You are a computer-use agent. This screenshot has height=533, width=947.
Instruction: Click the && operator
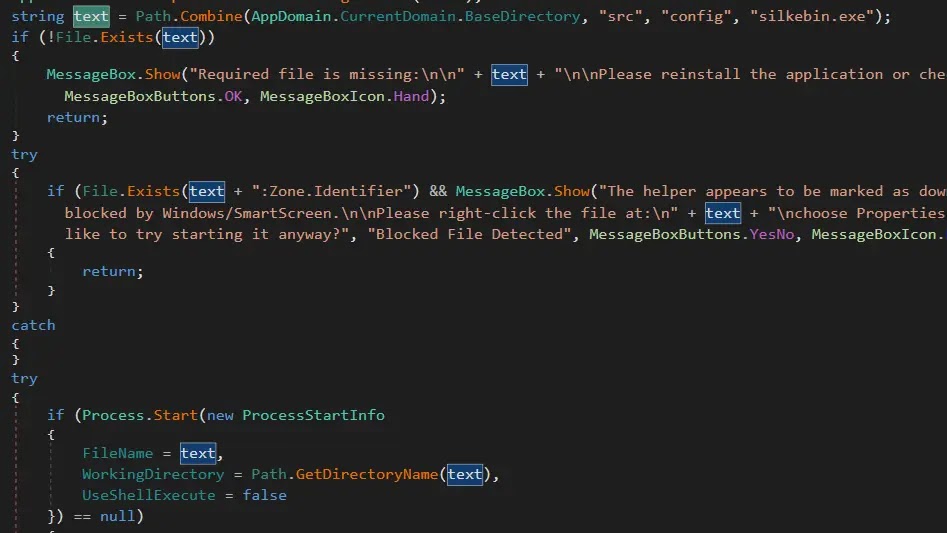coord(438,191)
